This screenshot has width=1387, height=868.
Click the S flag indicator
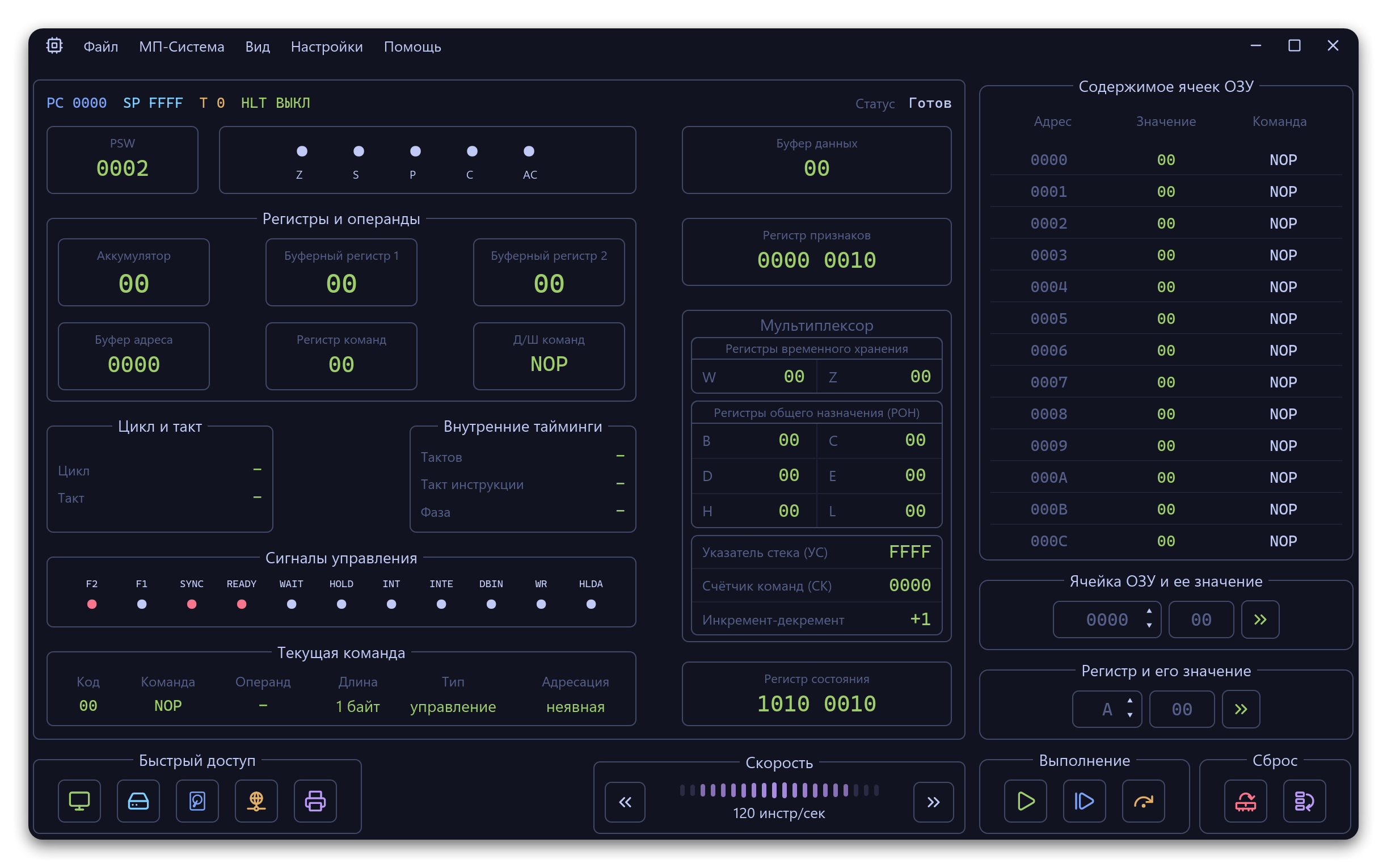tap(359, 151)
